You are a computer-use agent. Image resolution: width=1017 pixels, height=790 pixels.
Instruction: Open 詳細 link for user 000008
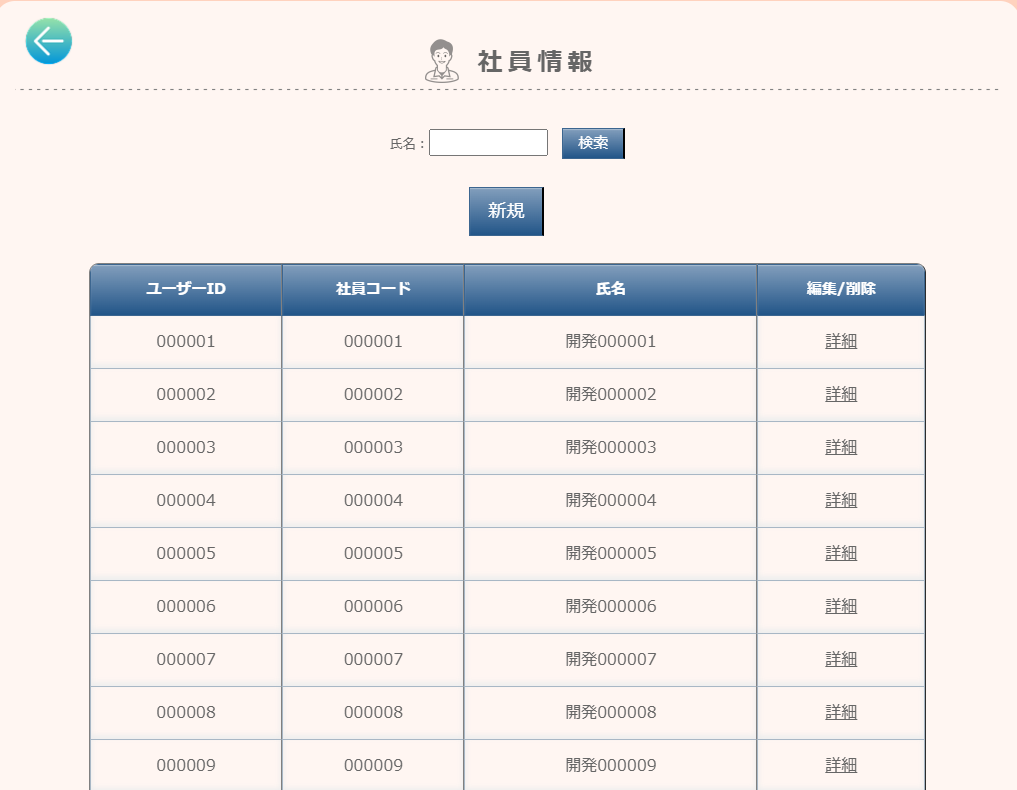[x=841, y=712]
